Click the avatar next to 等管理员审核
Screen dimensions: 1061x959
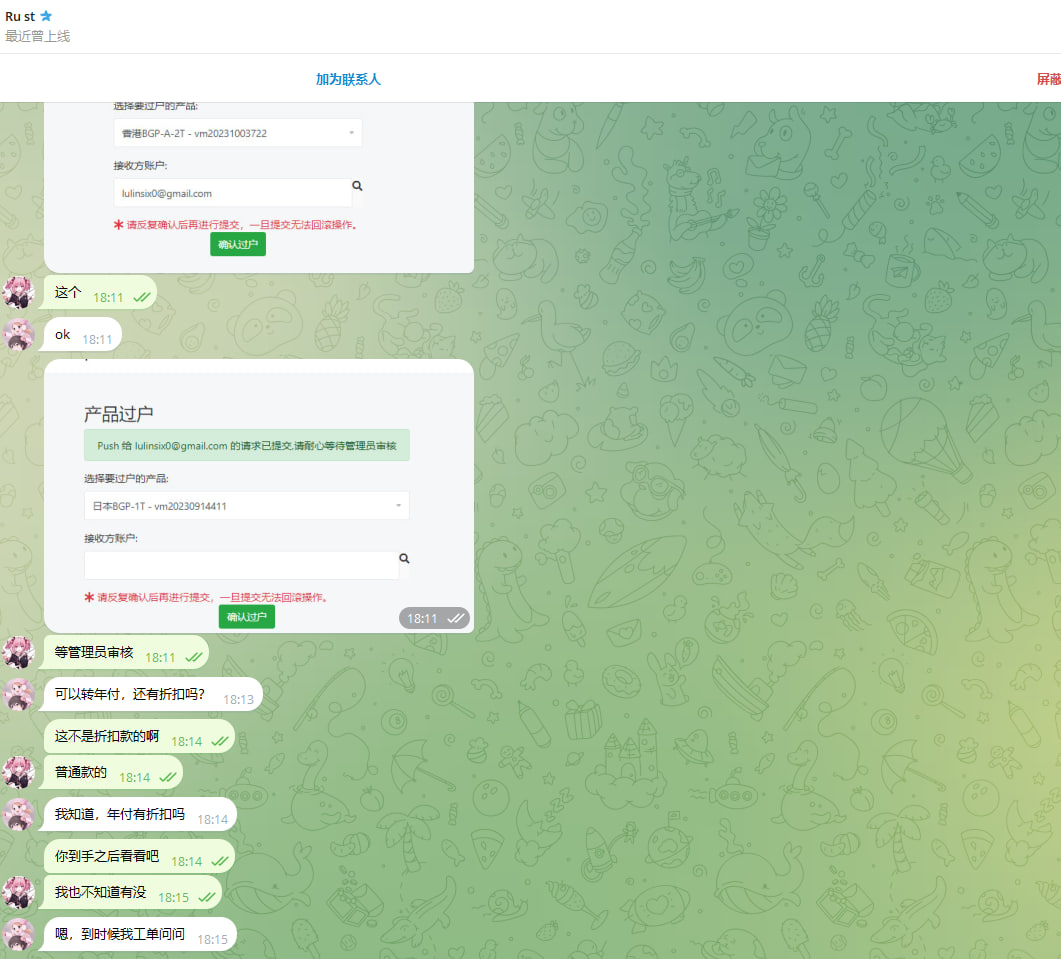point(18,652)
